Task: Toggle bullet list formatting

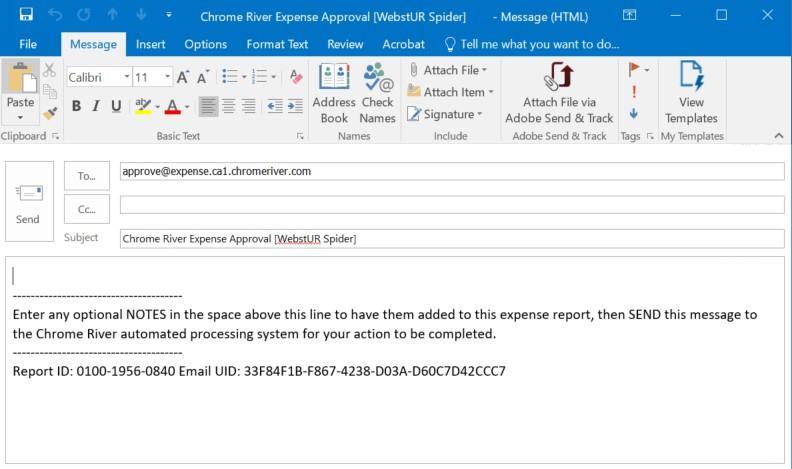Action: point(230,77)
